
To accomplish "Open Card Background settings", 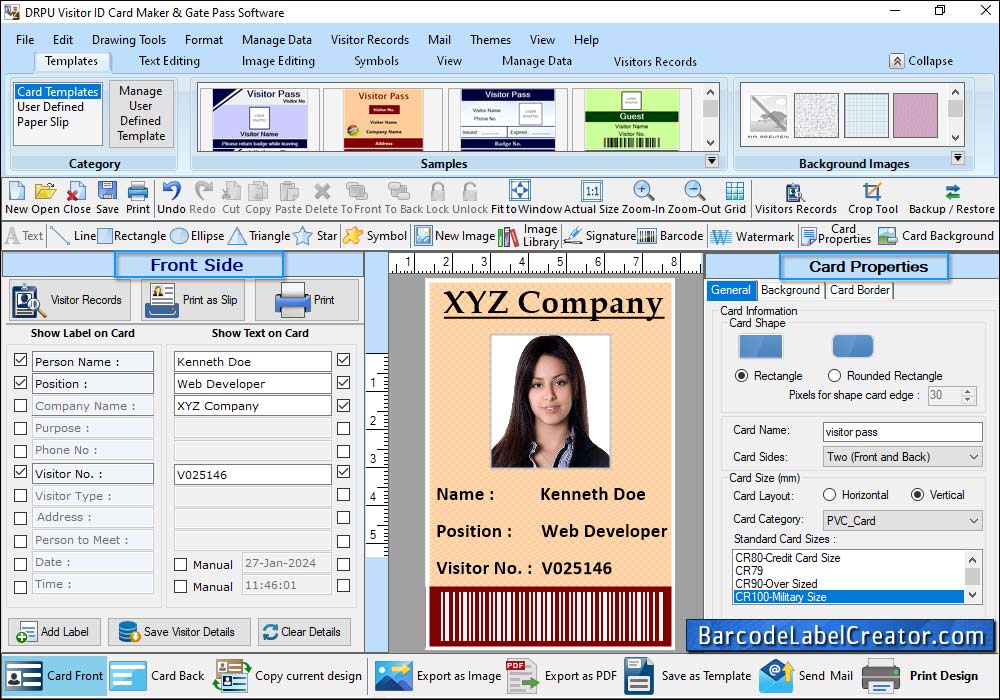I will [x=936, y=236].
